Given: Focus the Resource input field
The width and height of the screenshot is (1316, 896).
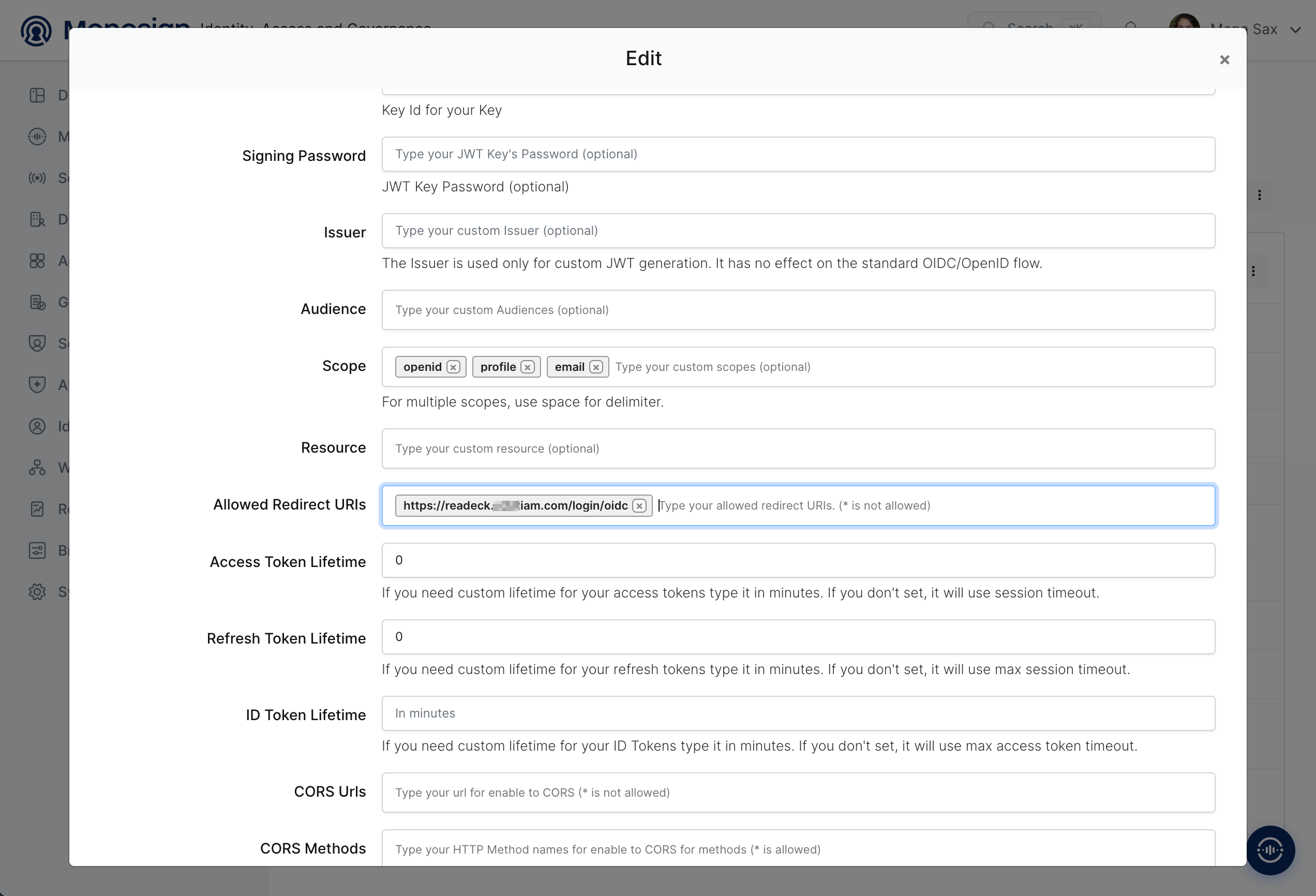Looking at the screenshot, I should 798,449.
